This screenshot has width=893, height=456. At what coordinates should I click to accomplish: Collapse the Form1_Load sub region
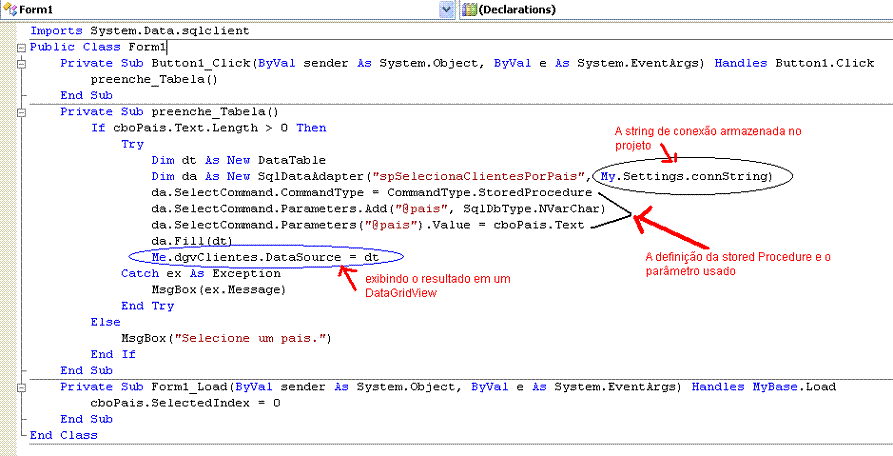(22, 388)
